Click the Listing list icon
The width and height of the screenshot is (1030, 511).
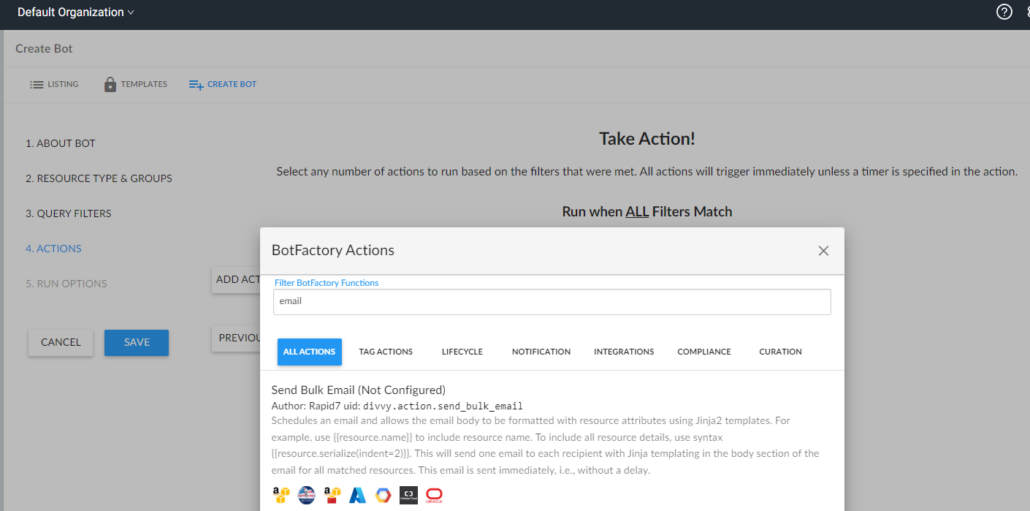click(37, 85)
